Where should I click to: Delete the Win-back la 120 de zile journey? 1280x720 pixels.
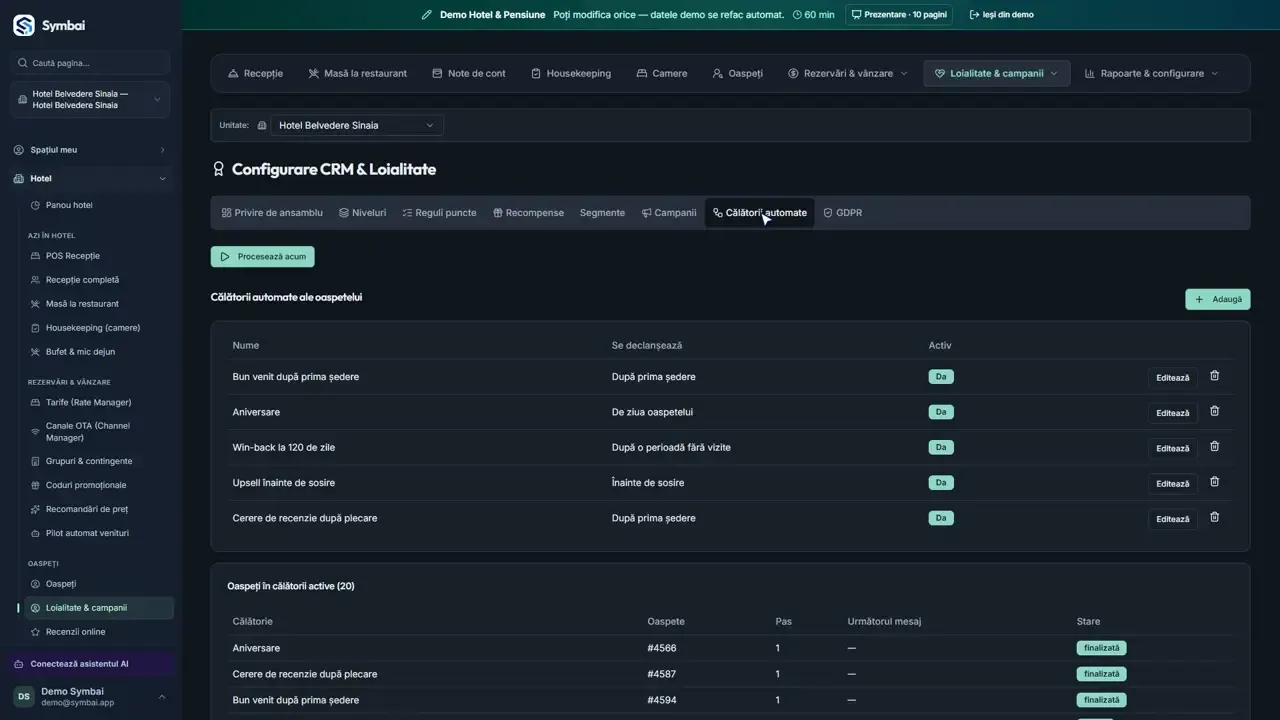1215,446
